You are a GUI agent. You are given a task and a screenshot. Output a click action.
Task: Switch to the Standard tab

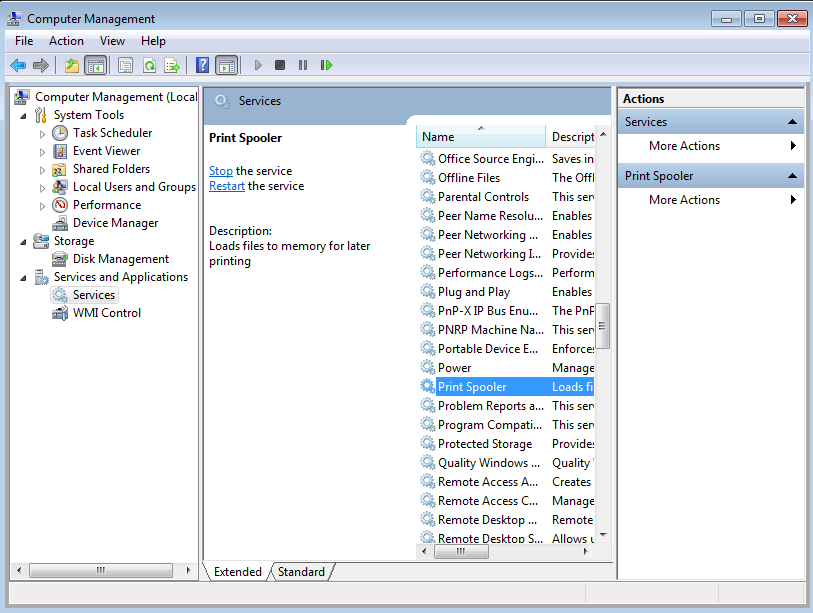301,572
